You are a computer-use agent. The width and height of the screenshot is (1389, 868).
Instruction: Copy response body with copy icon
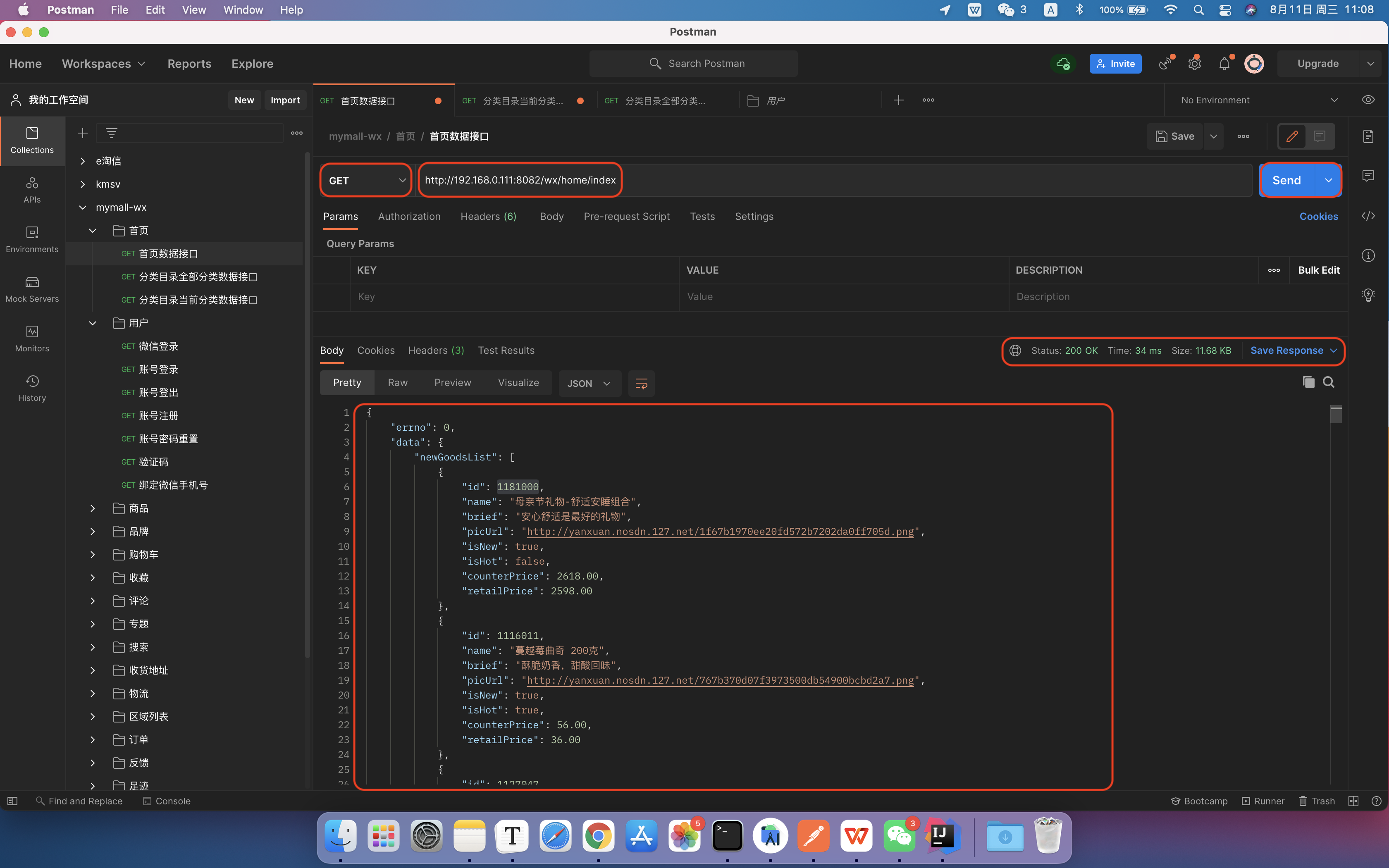1308,382
